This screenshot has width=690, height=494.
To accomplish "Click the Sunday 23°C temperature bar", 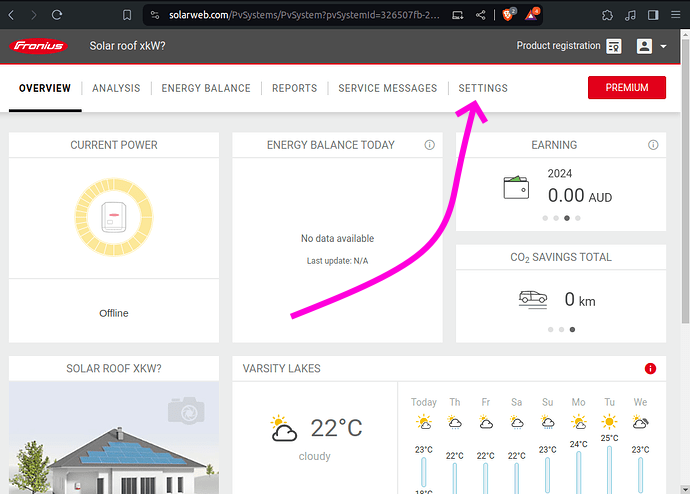I will [x=547, y=475].
